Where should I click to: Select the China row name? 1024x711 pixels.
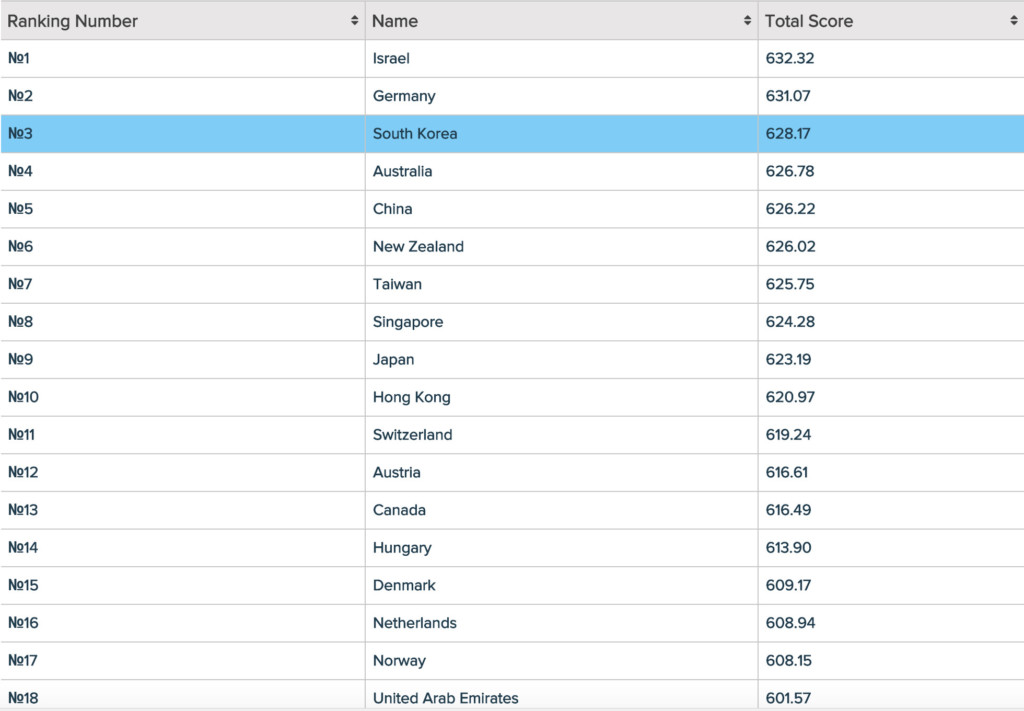pyautogui.click(x=392, y=210)
